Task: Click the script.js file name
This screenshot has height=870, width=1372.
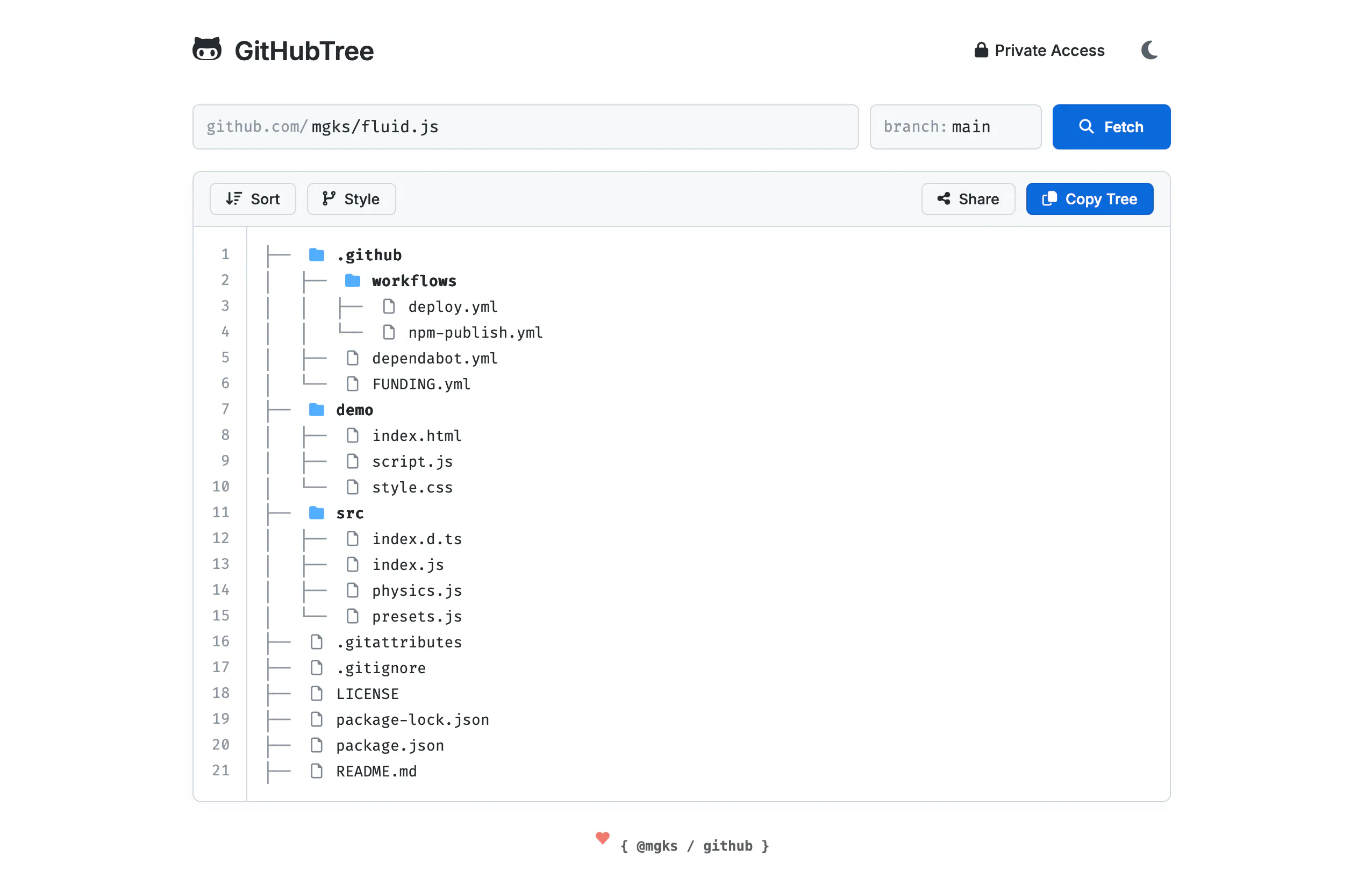Action: (x=412, y=461)
